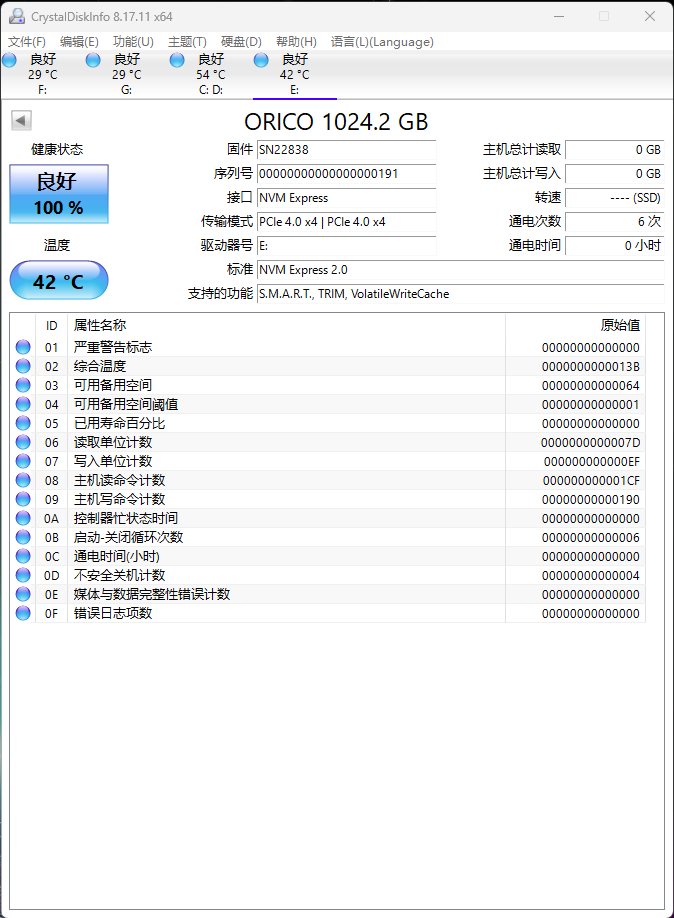Click status orb for attribute 08 主机读命令计数

pyautogui.click(x=23, y=480)
